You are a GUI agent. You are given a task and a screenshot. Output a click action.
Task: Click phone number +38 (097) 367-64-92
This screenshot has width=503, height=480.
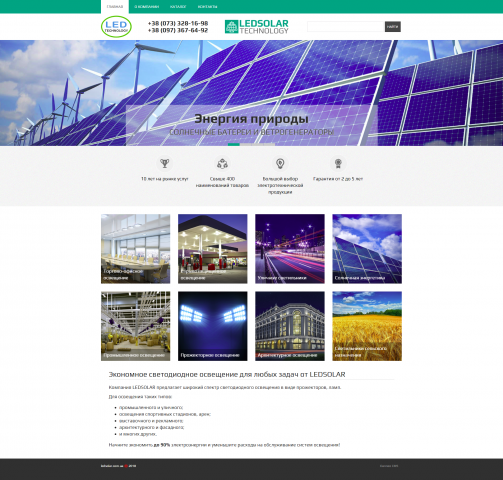(178, 30)
